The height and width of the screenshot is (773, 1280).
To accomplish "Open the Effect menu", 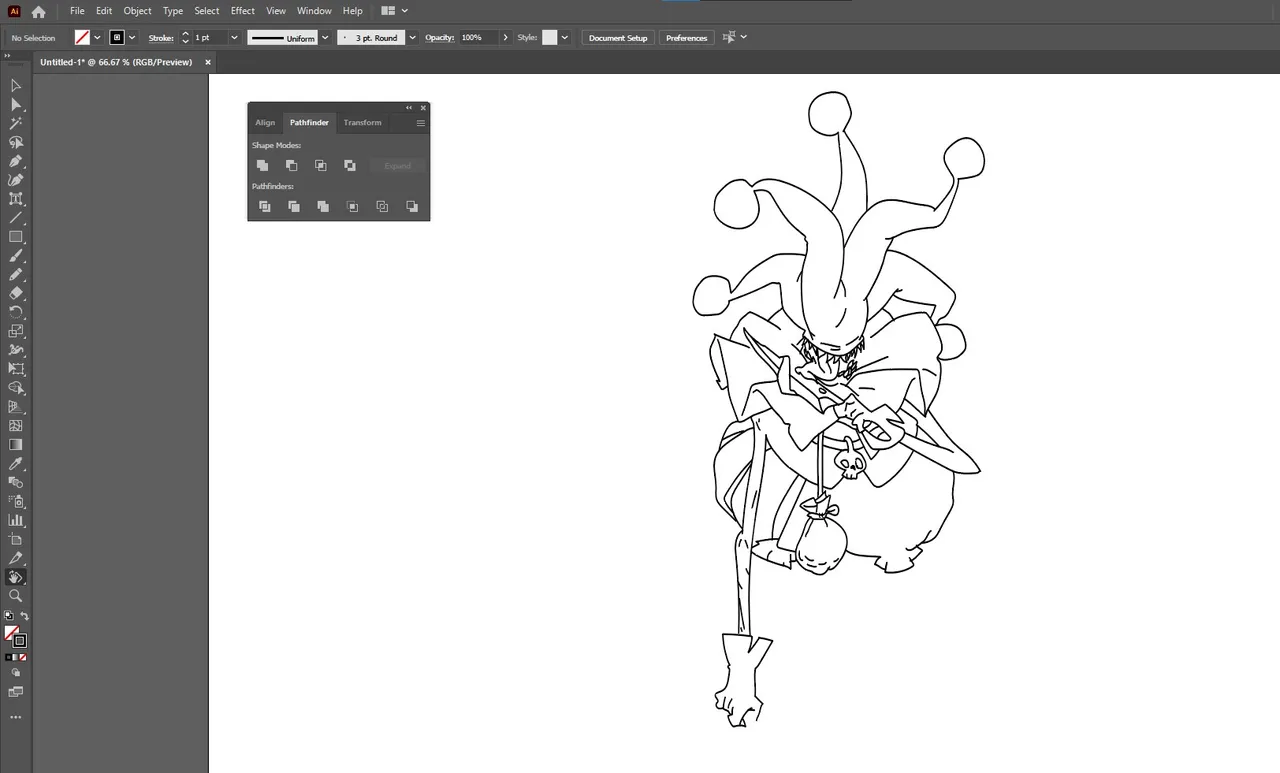I will 243,11.
